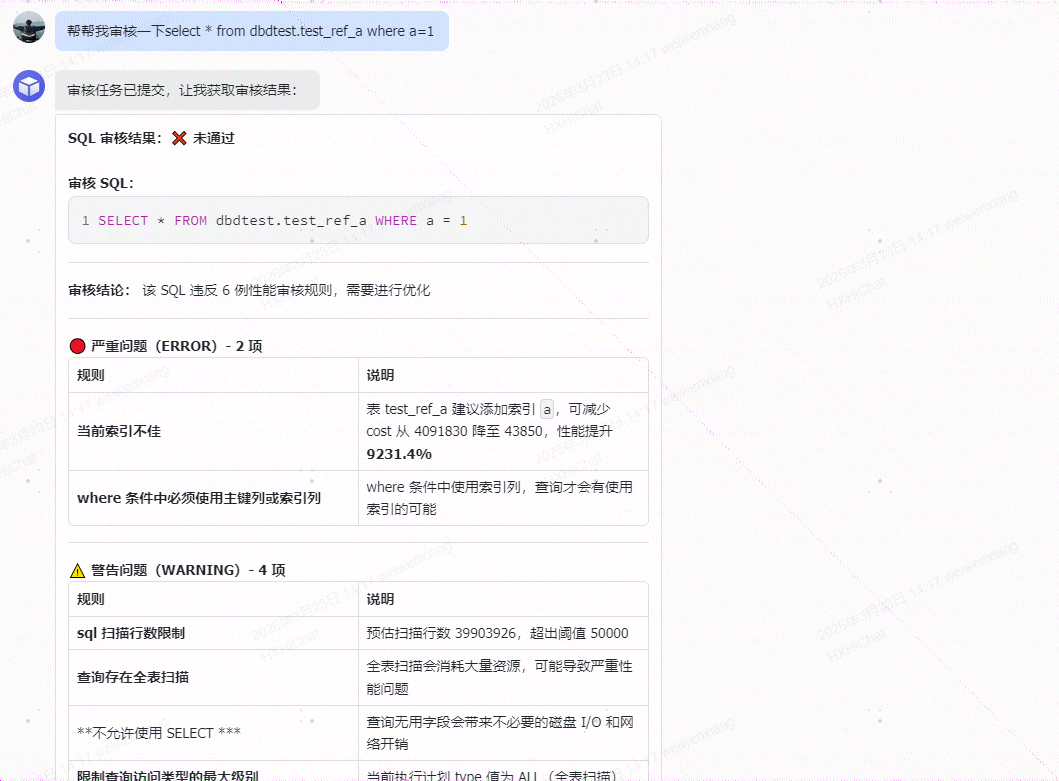Click the '审核任务已提交' assistant reply bubble
The image size is (1059, 781).
(187, 90)
